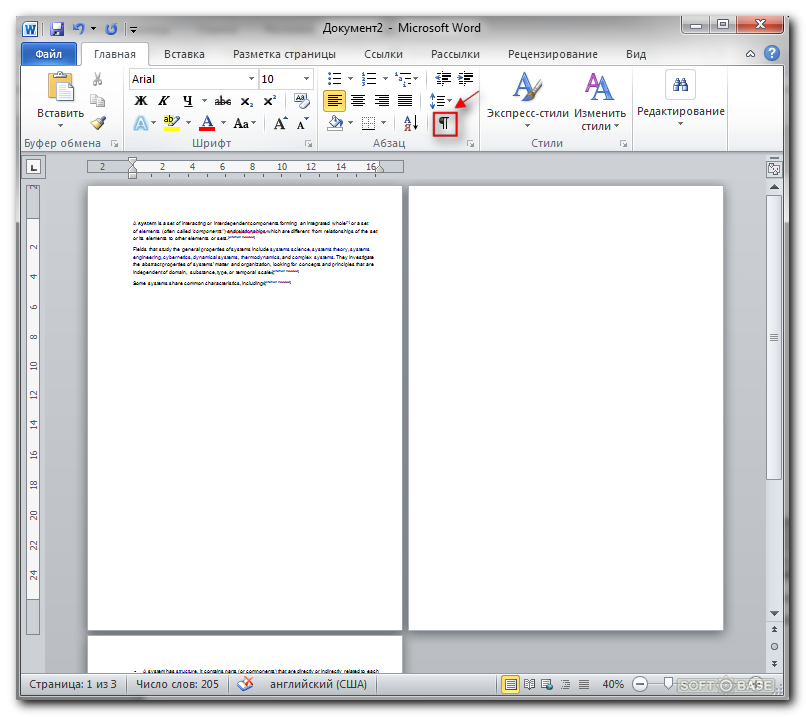806x717 pixels.
Task: Switch to the Рецензирование tab
Action: (x=553, y=54)
